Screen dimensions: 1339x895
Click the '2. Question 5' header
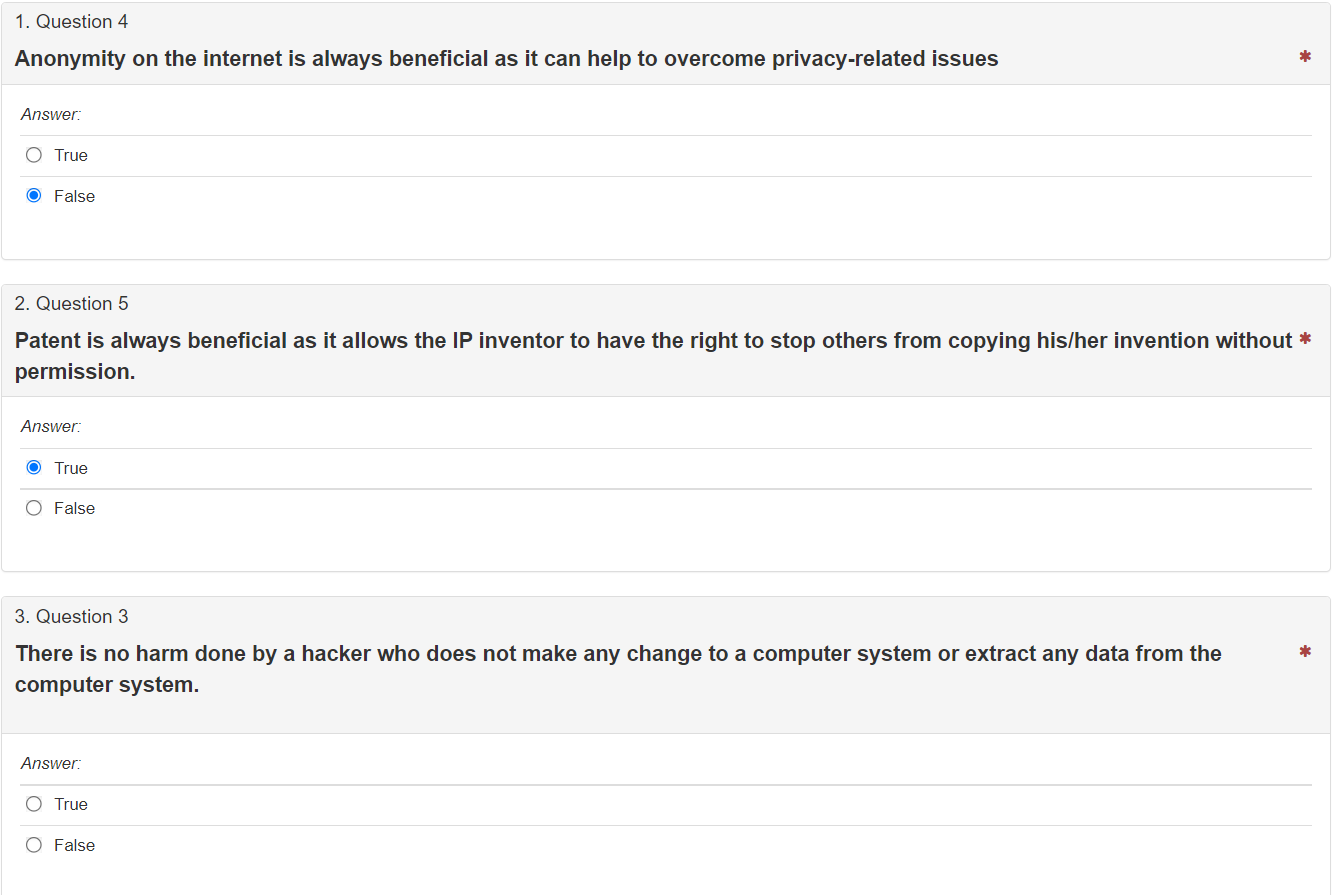tap(72, 303)
